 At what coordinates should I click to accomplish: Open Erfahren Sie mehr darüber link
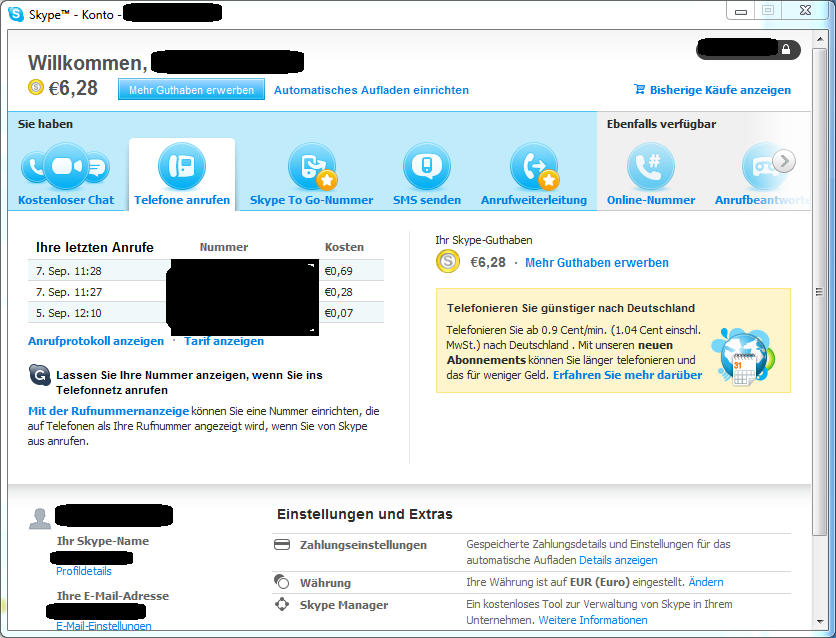[627, 375]
